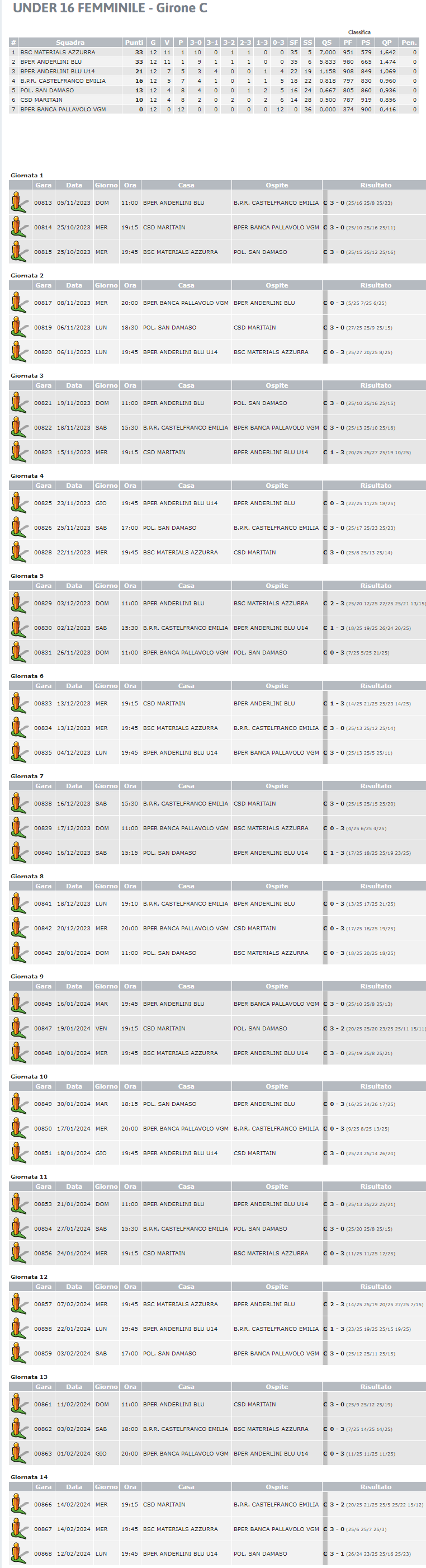This screenshot has height=1568, width=426.
Task: Click away team POL. SAN DAMASO in match 00854
Action: pyautogui.click(x=261, y=1229)
